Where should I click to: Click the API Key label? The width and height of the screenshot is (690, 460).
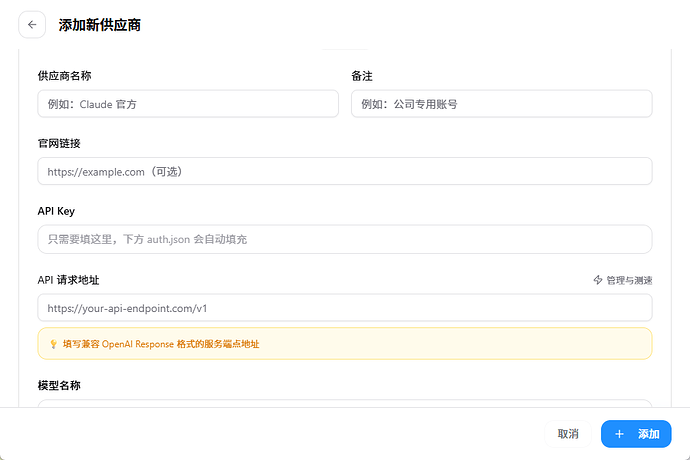click(56, 211)
